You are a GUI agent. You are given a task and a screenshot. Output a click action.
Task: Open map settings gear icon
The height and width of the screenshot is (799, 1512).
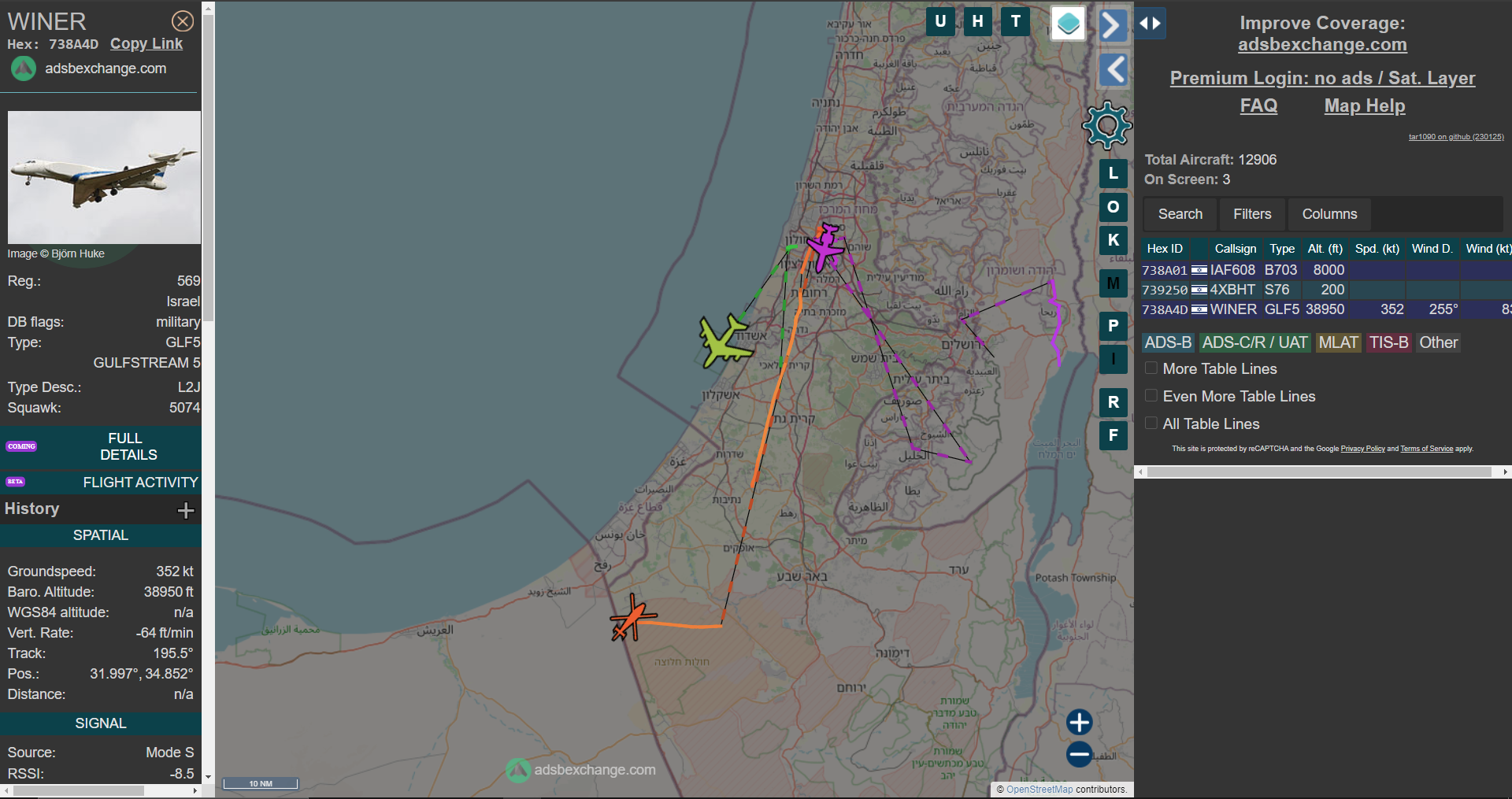[1107, 125]
